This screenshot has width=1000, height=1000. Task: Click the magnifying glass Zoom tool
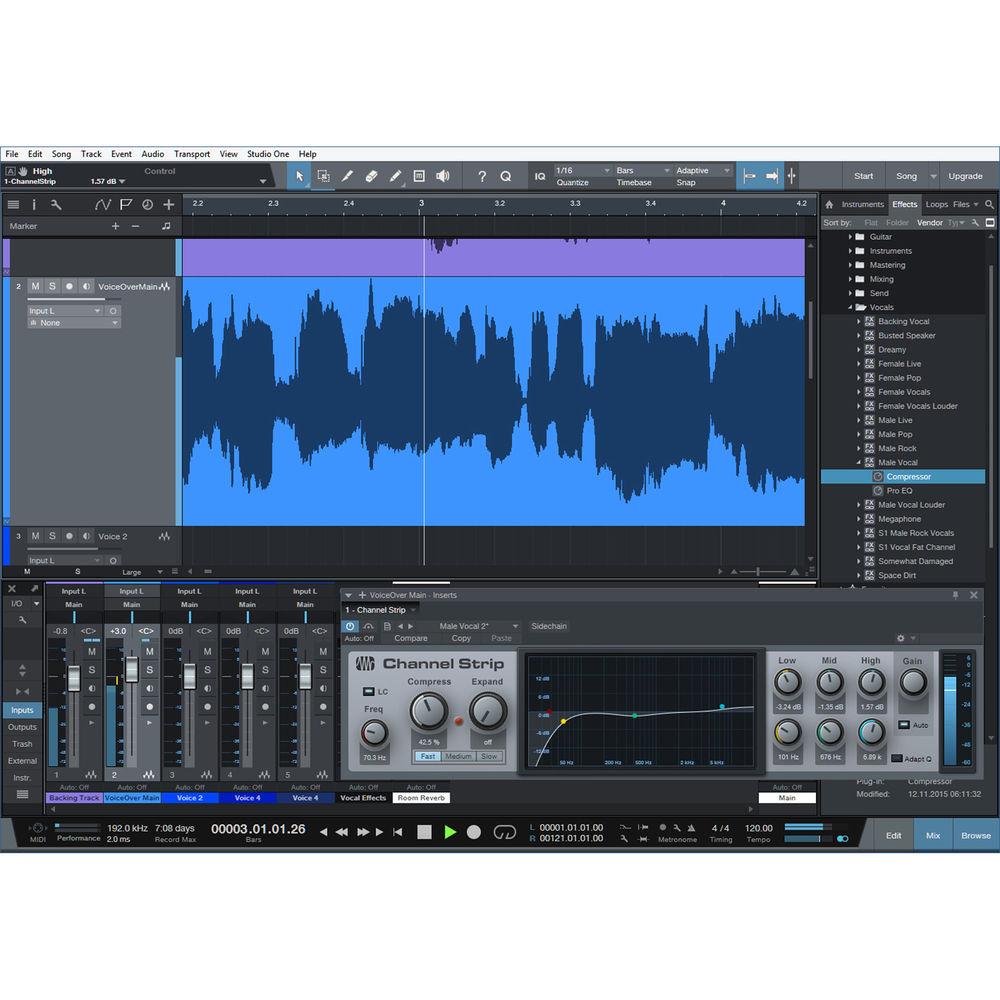click(507, 176)
